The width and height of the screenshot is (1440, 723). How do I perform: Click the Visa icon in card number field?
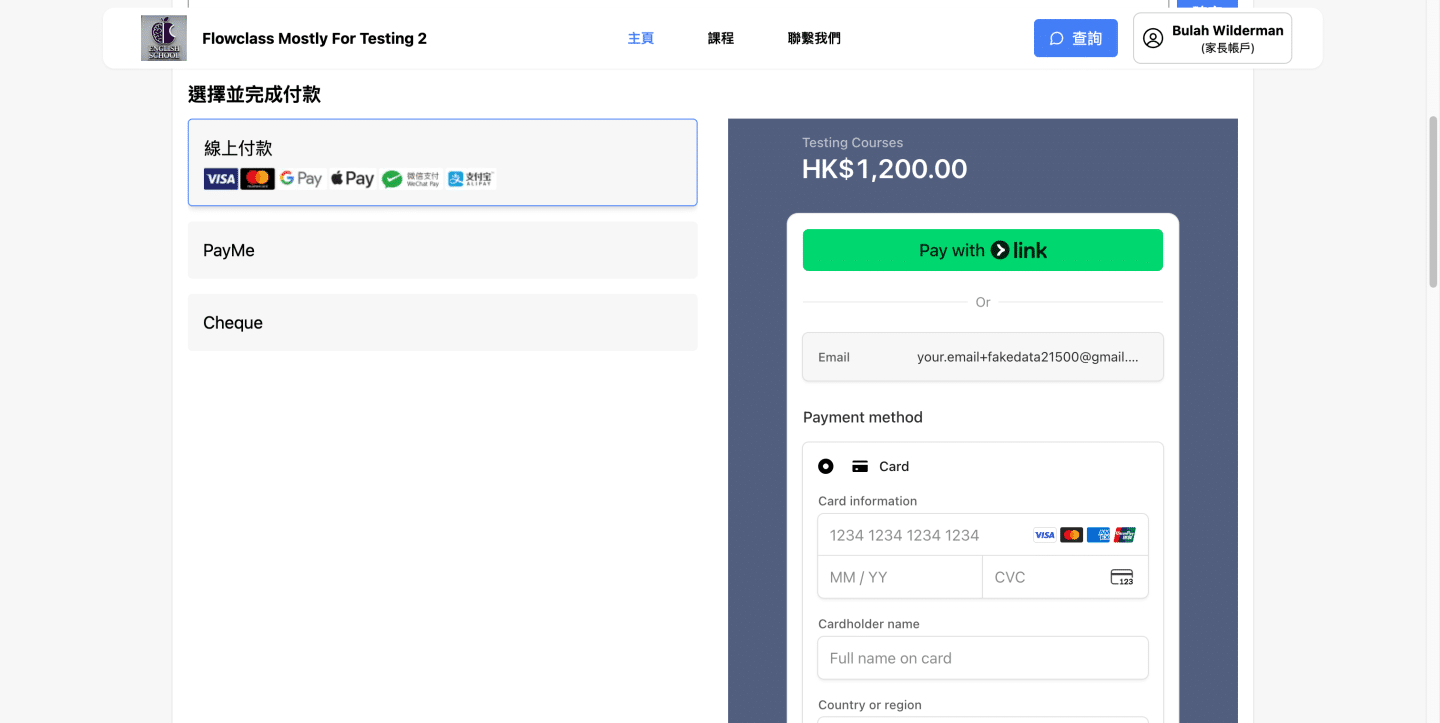[1045, 535]
